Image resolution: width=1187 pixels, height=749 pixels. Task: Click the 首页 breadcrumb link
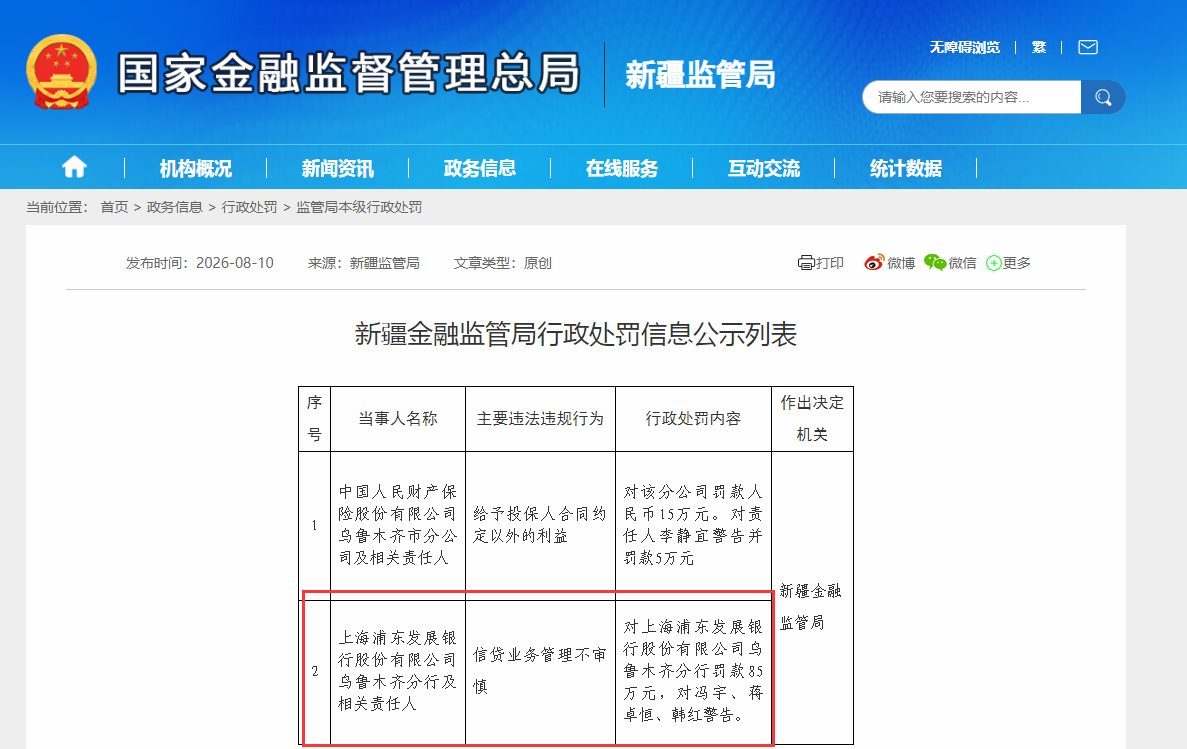[114, 207]
